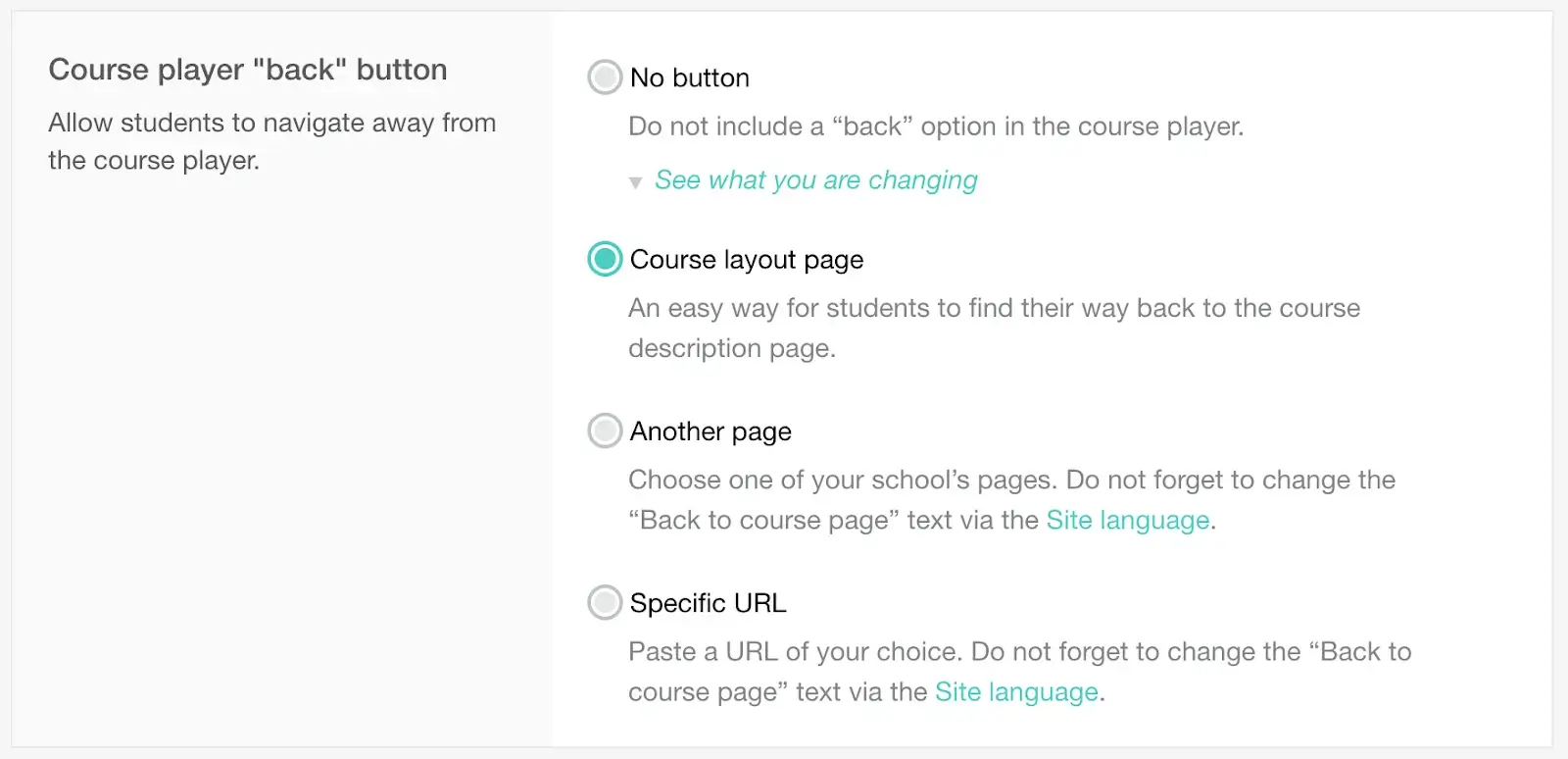Click the "Specific URL" label text
This screenshot has height=759, width=1568.
(x=709, y=603)
